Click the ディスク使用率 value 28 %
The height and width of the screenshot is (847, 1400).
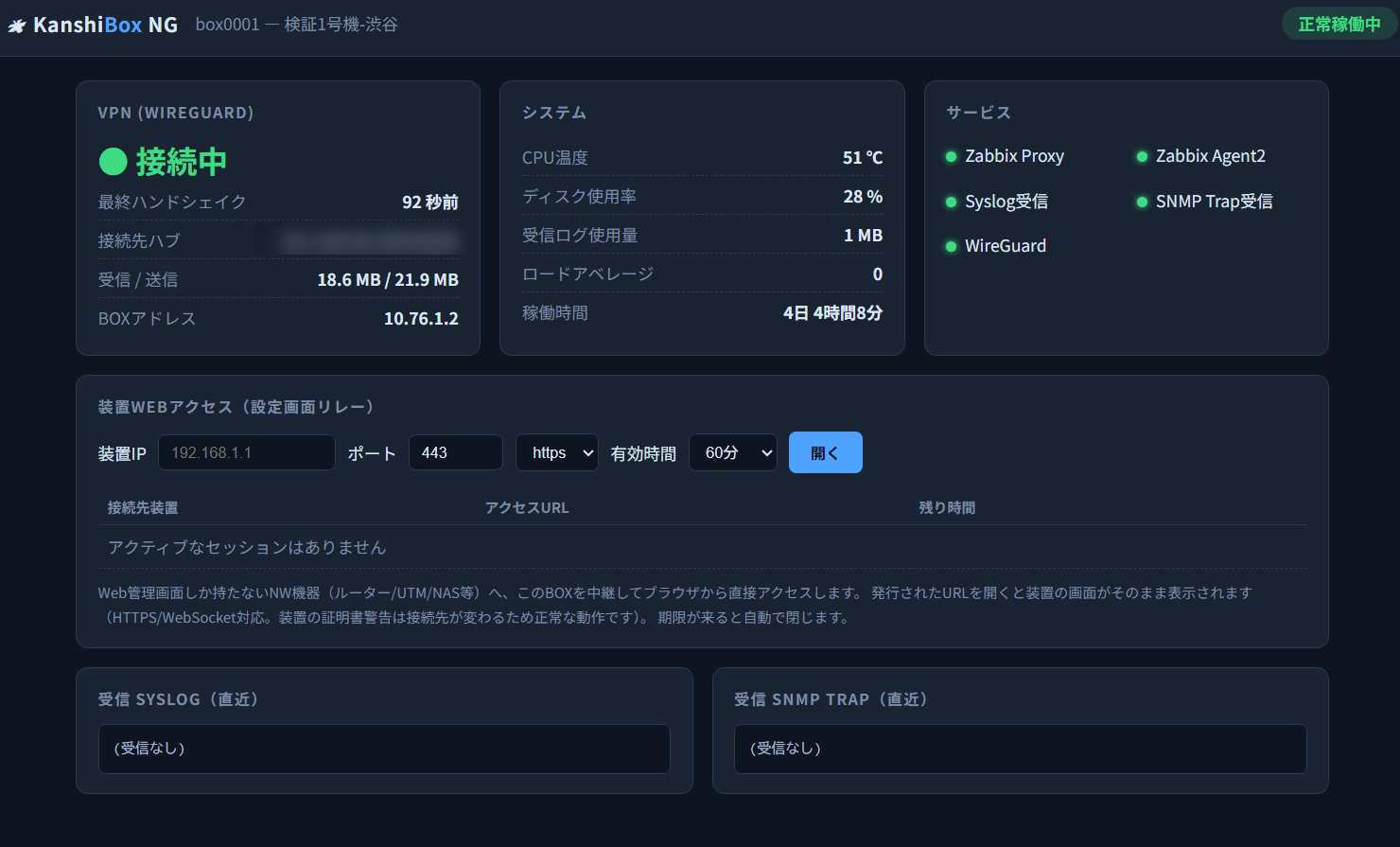point(863,197)
